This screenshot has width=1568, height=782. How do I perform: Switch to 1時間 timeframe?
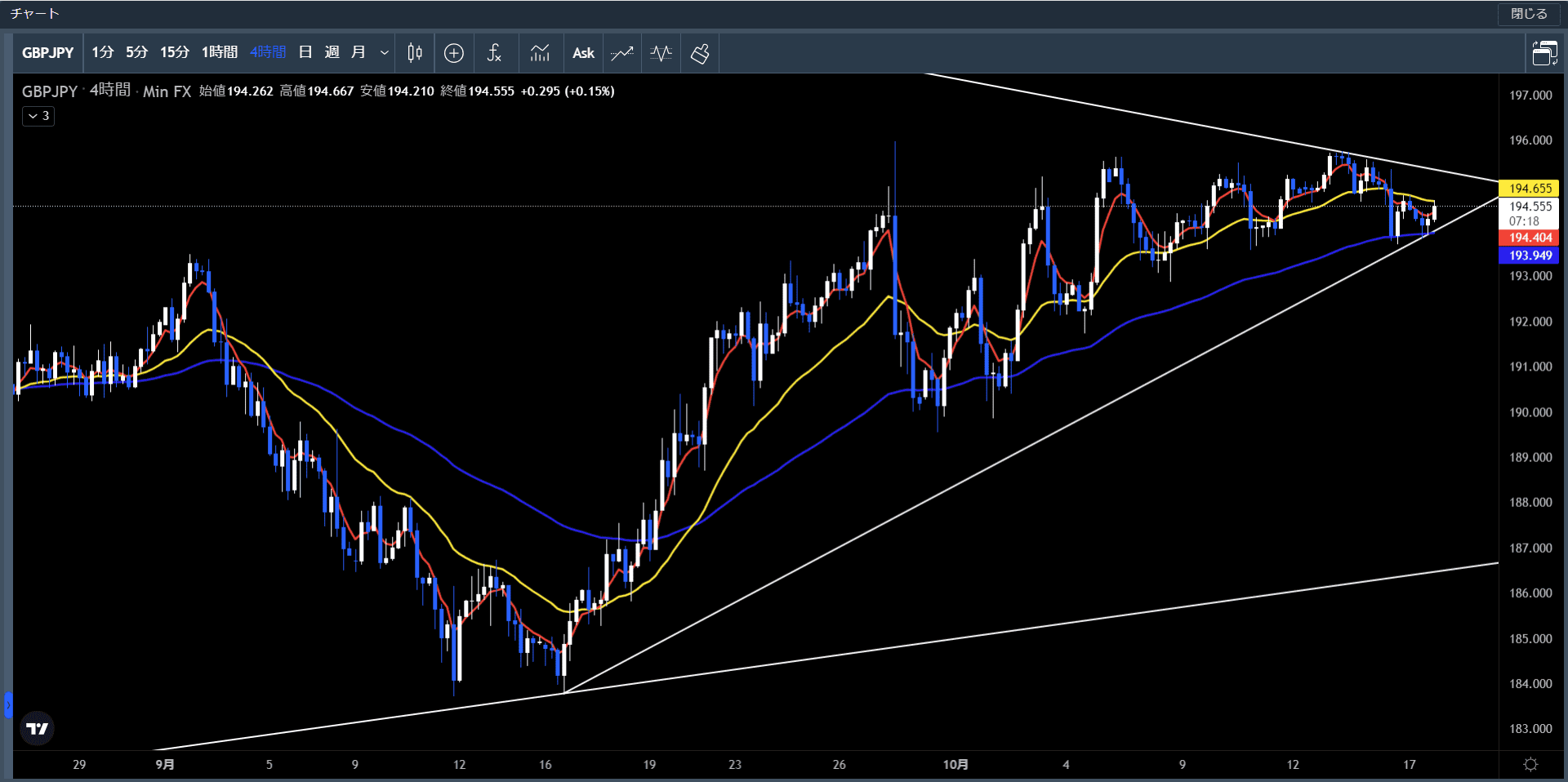tap(220, 52)
